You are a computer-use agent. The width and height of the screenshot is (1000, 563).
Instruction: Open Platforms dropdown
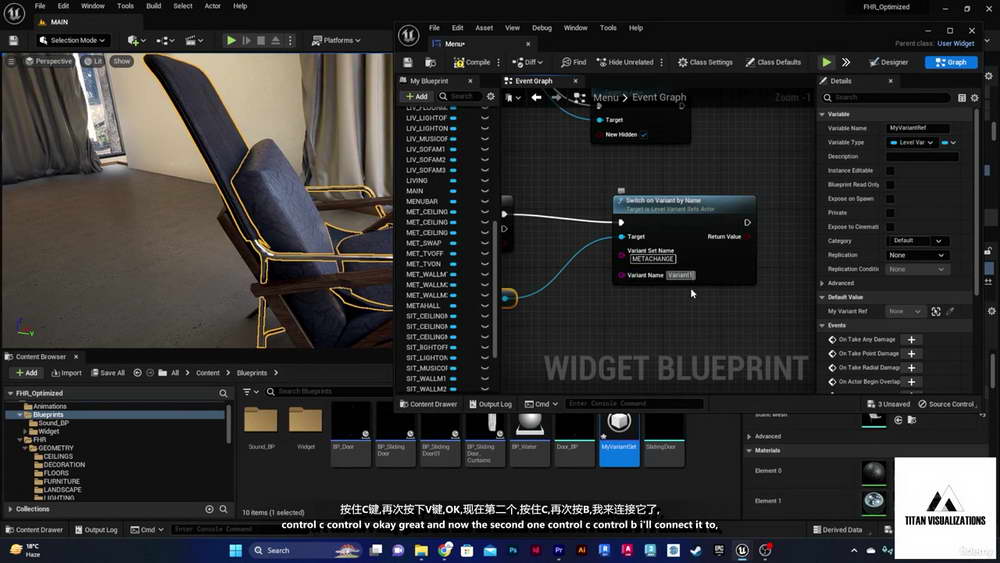pyautogui.click(x=335, y=40)
